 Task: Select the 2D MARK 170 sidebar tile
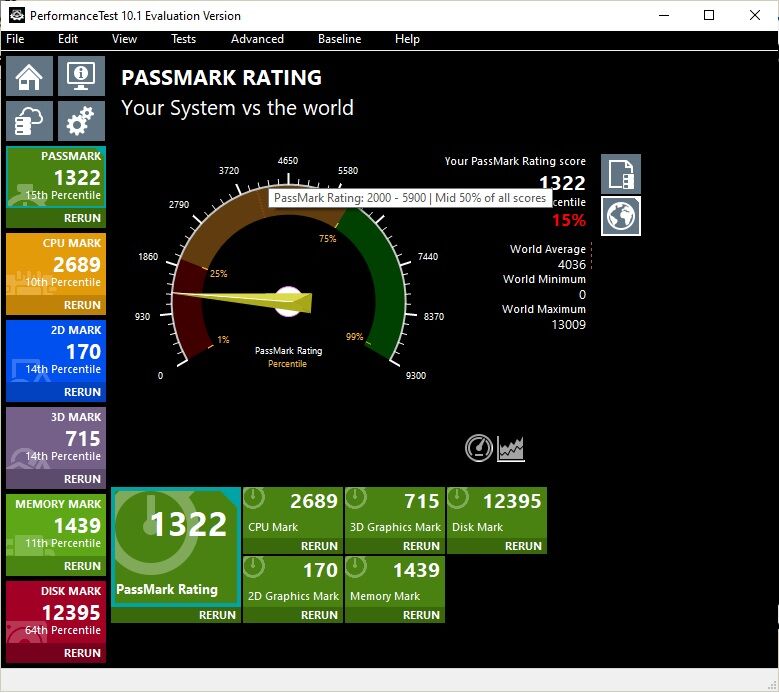tap(56, 351)
